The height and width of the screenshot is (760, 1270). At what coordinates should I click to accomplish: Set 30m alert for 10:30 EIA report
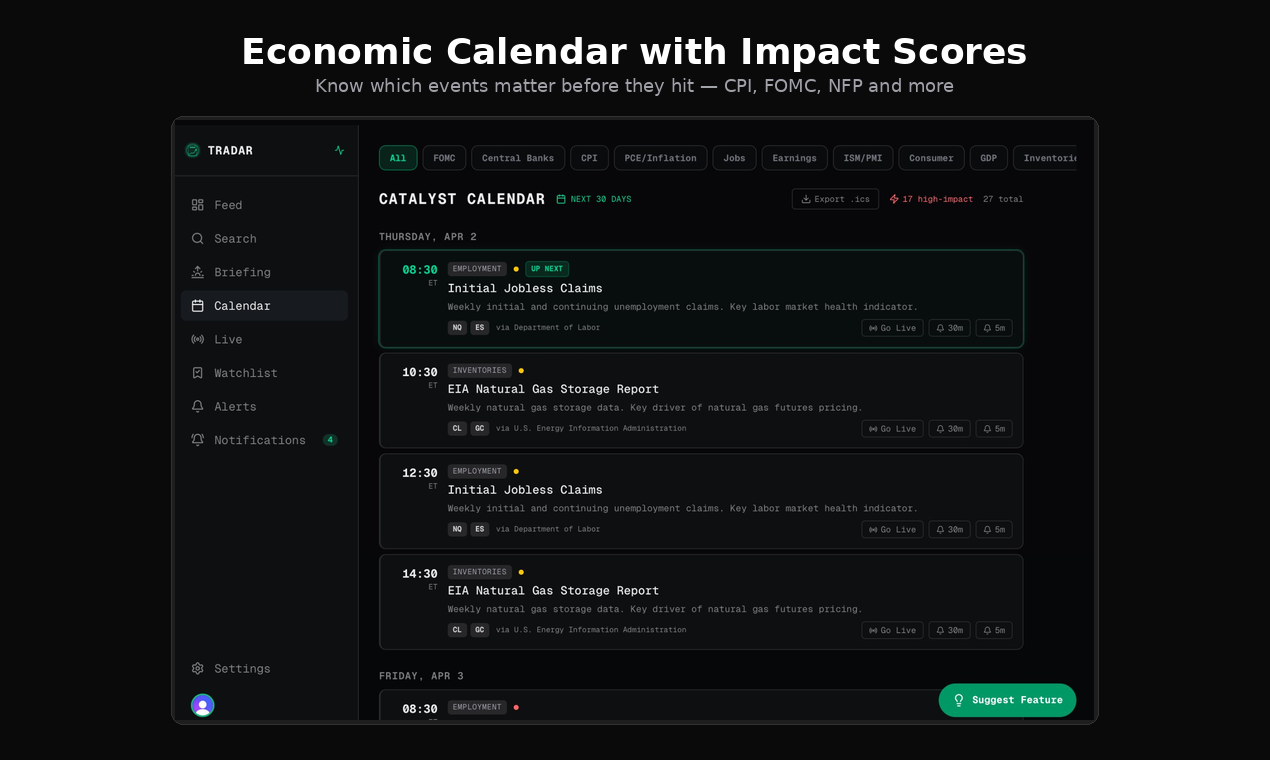949,429
